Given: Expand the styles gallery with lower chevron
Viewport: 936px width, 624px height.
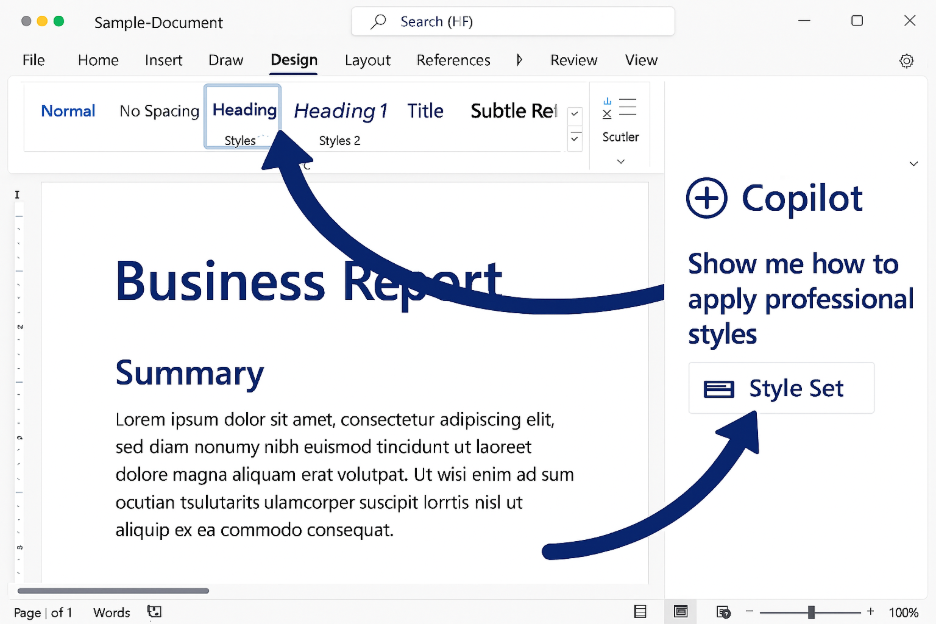Looking at the screenshot, I should pyautogui.click(x=575, y=139).
